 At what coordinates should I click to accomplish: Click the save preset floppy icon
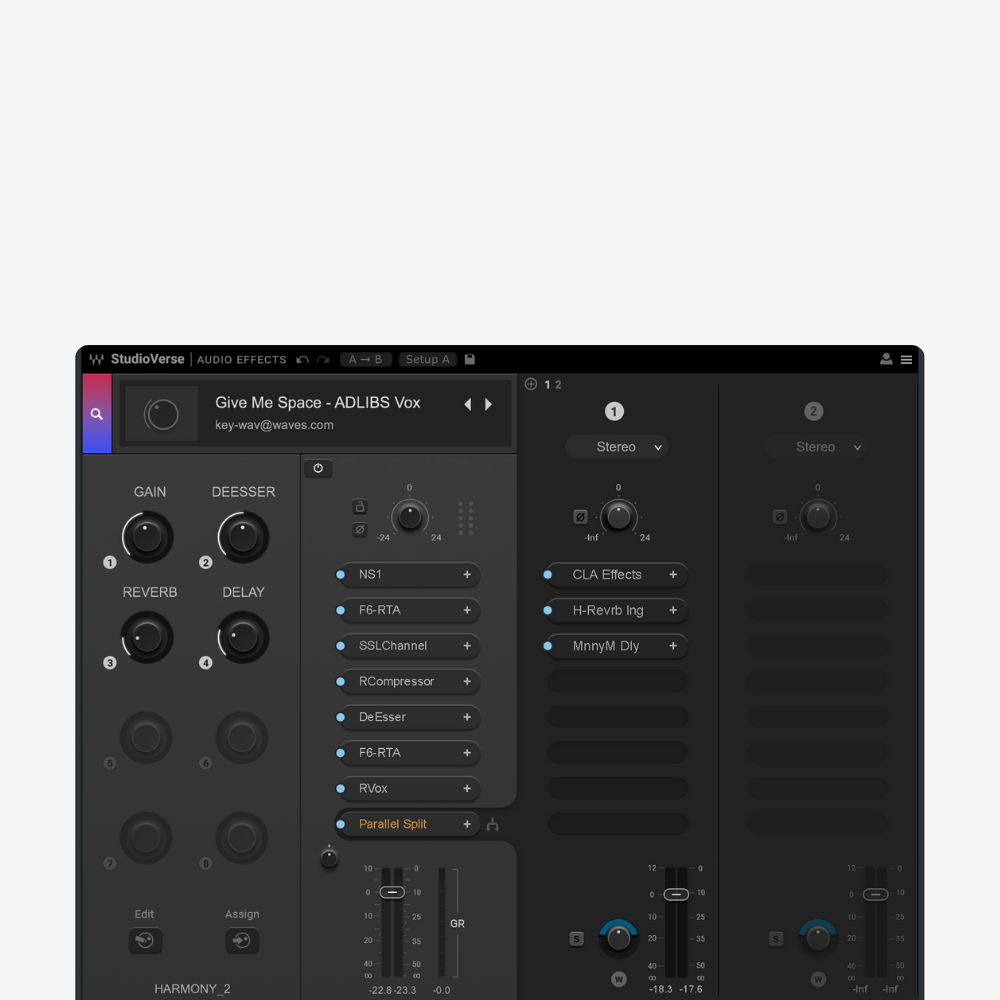click(470, 360)
